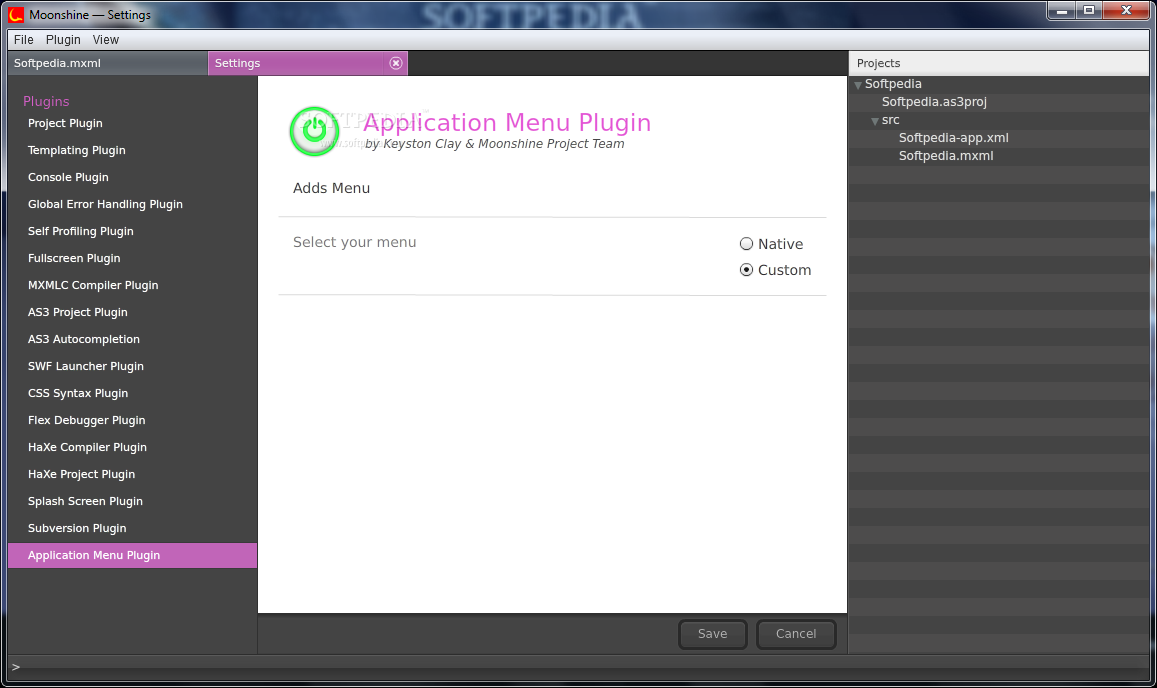Open the File menu
This screenshot has width=1157, height=688.
pyautogui.click(x=24, y=40)
